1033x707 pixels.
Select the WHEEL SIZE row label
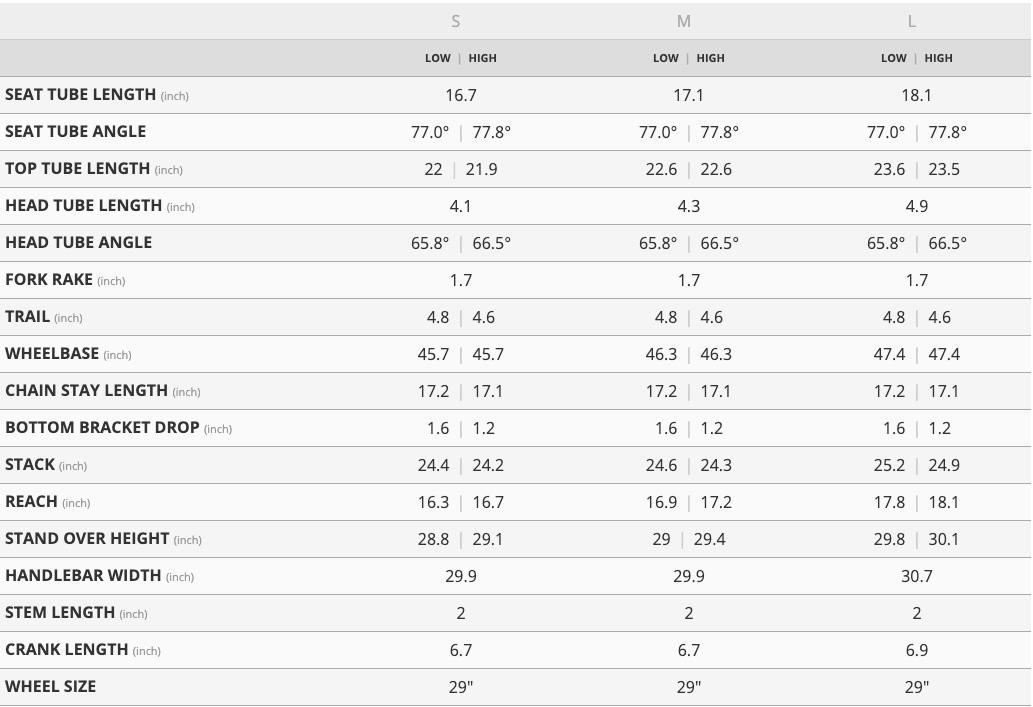coord(51,687)
